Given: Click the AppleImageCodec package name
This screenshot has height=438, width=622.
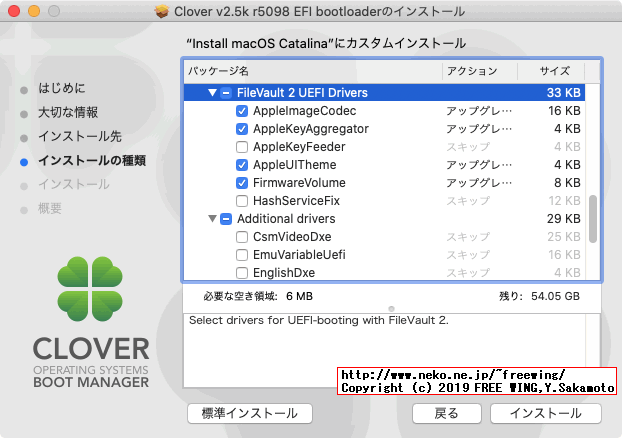Looking at the screenshot, I should coord(304,111).
